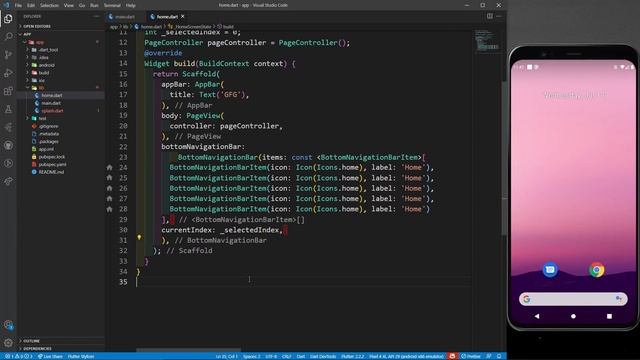Click the code minimap

tap(487, 41)
